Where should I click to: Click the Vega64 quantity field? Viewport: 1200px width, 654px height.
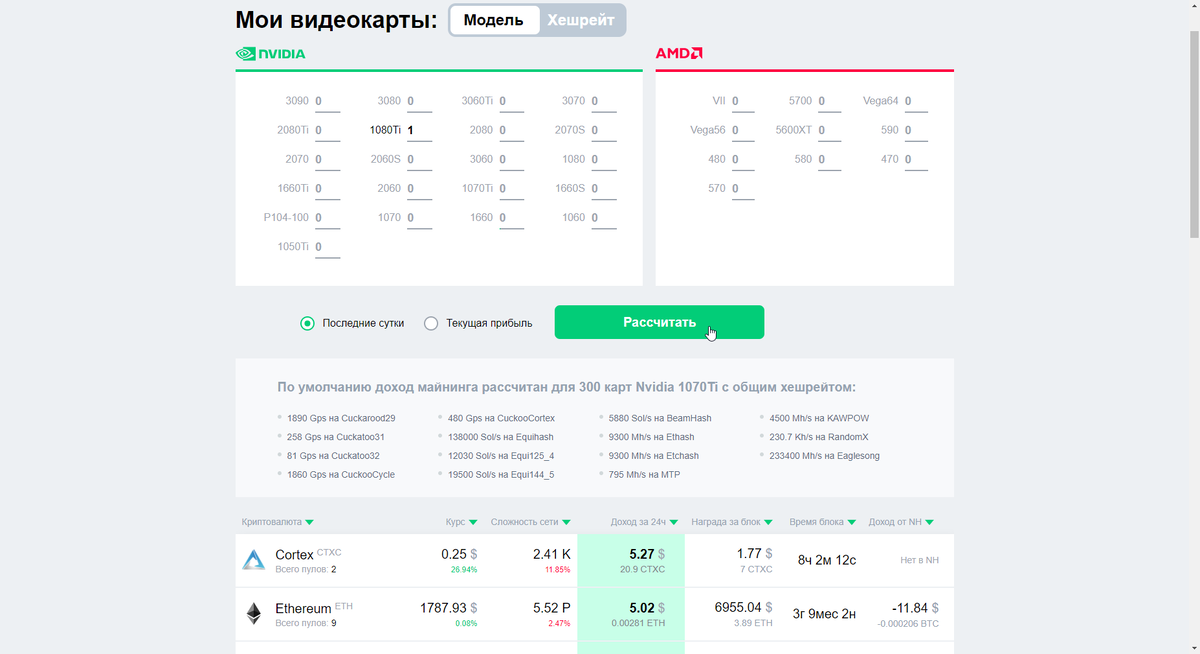tap(916, 101)
